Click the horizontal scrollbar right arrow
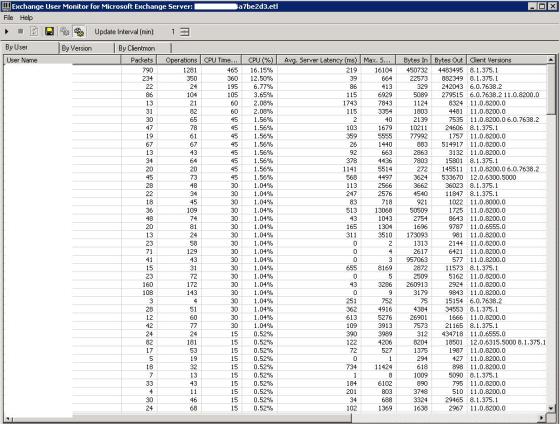The height and width of the screenshot is (424, 560). pos(542,418)
